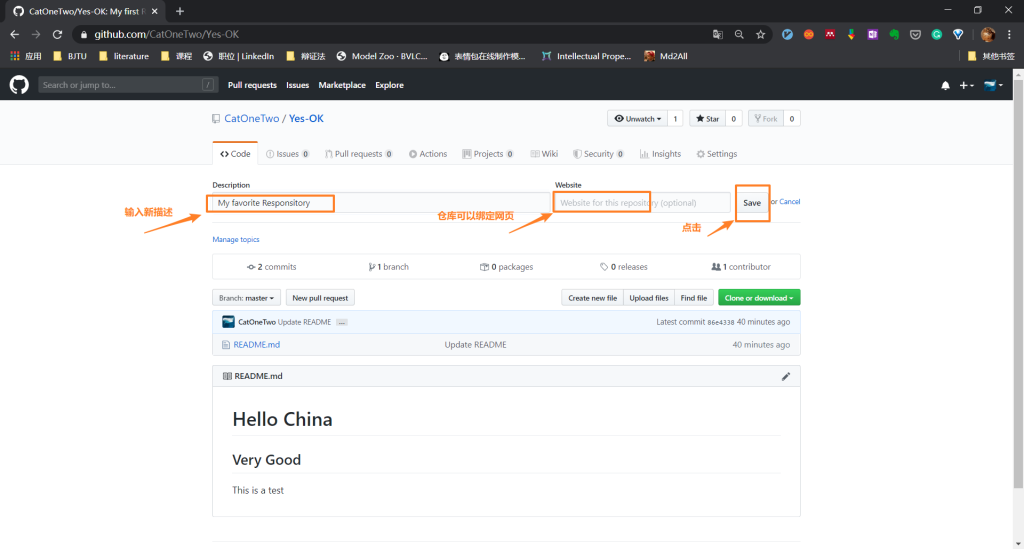Viewport: 1024px width, 549px height.
Task: Click the zoom magnifier icon in address bar
Action: pyautogui.click(x=739, y=35)
